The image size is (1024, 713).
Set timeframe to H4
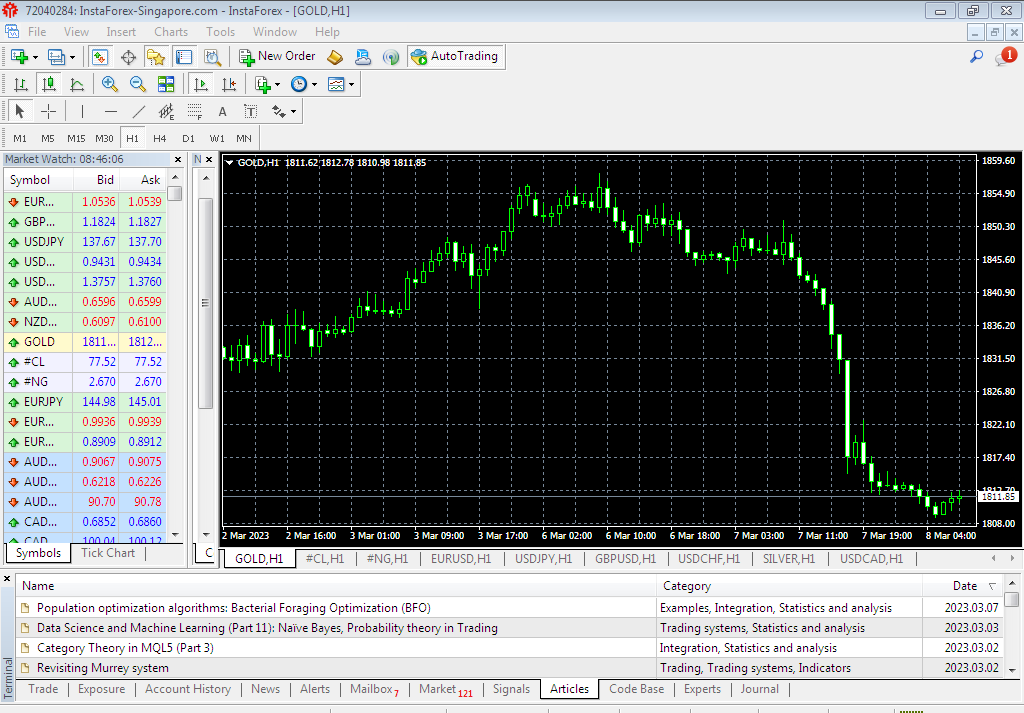(x=159, y=138)
